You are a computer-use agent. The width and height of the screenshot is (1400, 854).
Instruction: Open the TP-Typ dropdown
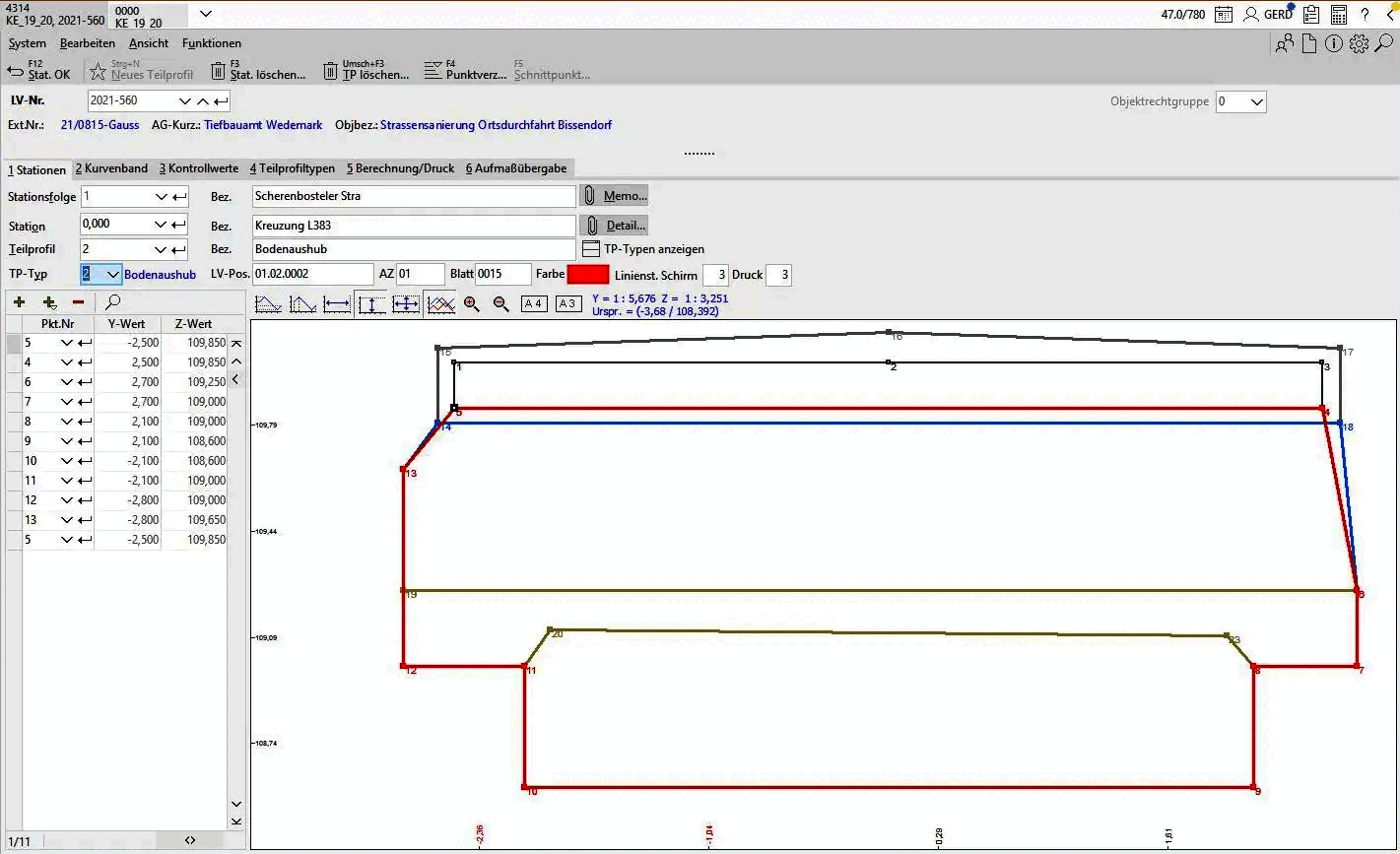pos(112,275)
